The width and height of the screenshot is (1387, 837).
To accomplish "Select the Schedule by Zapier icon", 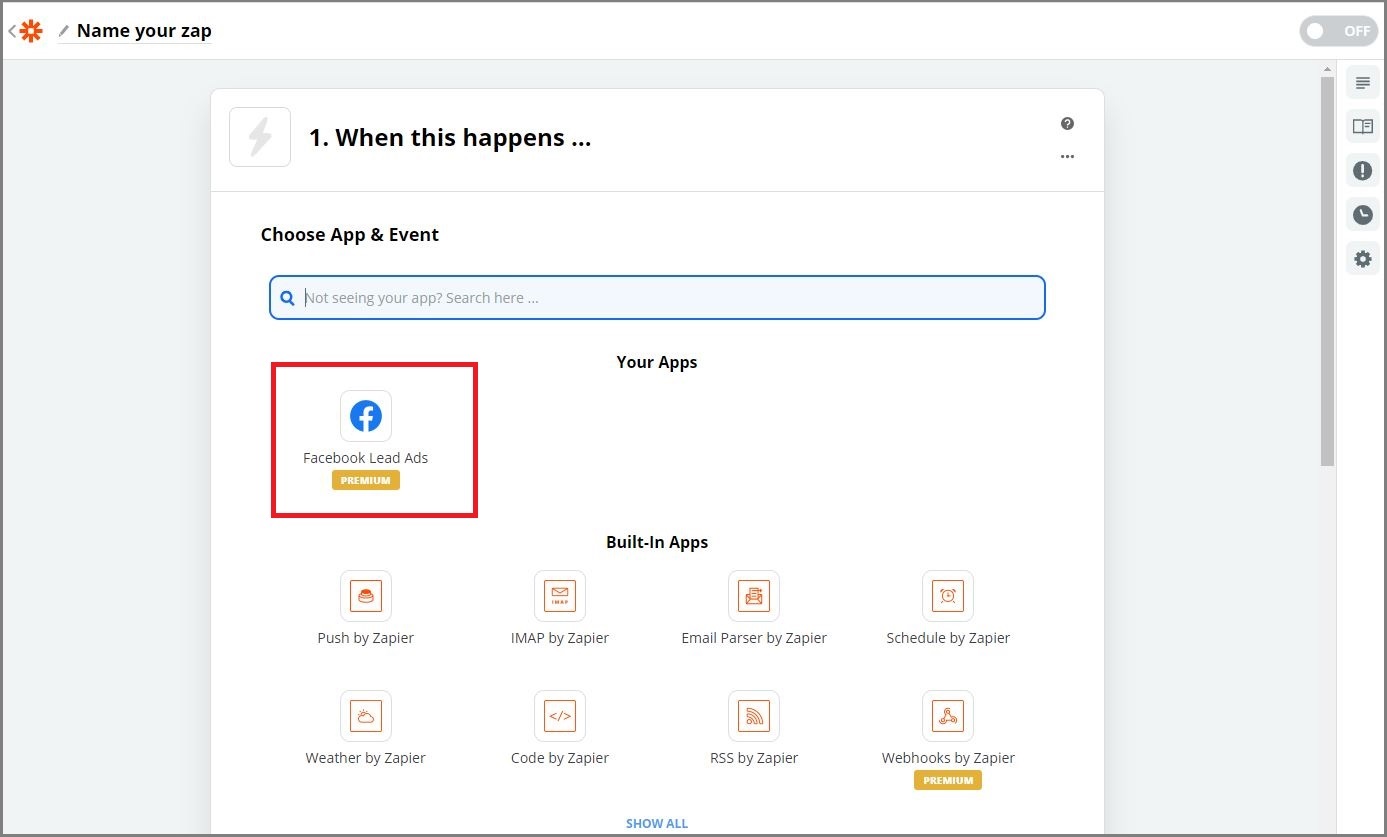I will click(x=948, y=596).
